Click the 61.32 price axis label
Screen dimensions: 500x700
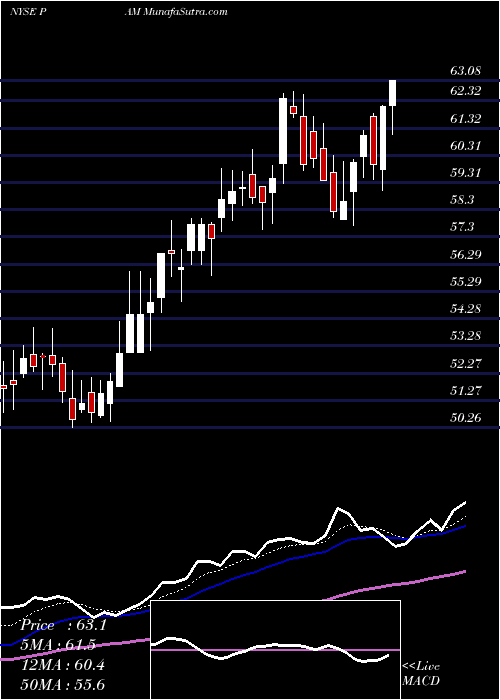[x=465, y=119]
